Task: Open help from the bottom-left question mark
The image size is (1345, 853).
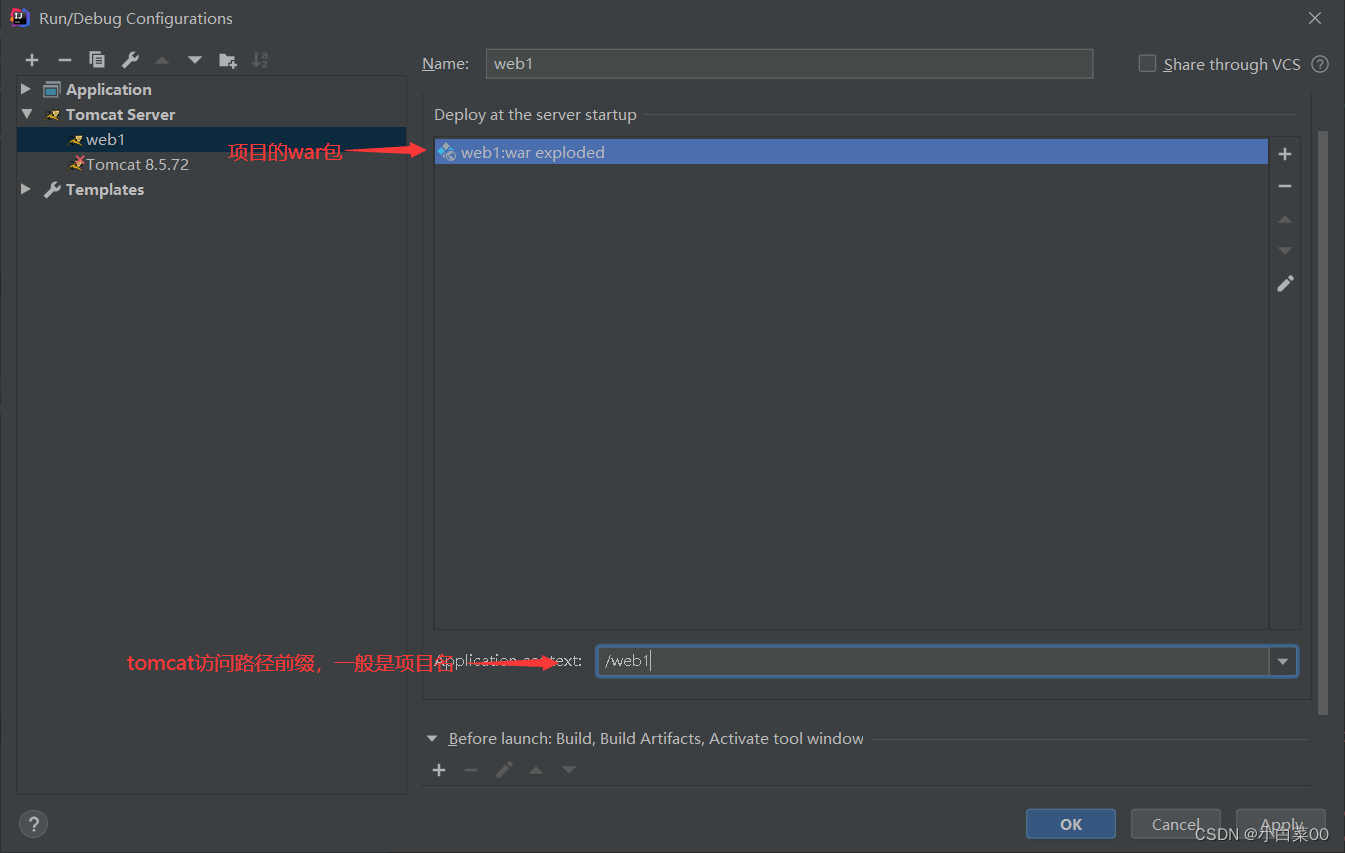Action: 33,823
